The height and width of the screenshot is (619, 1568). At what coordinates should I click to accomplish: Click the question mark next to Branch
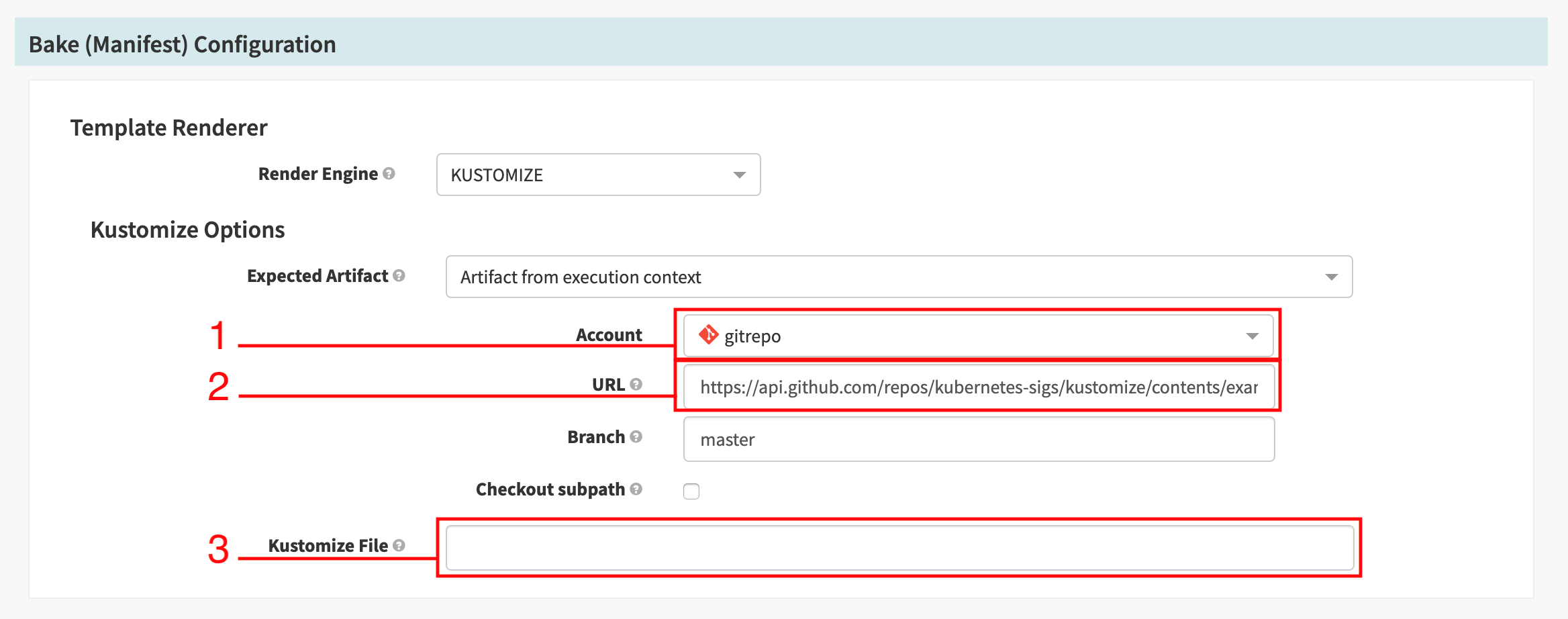point(636,436)
